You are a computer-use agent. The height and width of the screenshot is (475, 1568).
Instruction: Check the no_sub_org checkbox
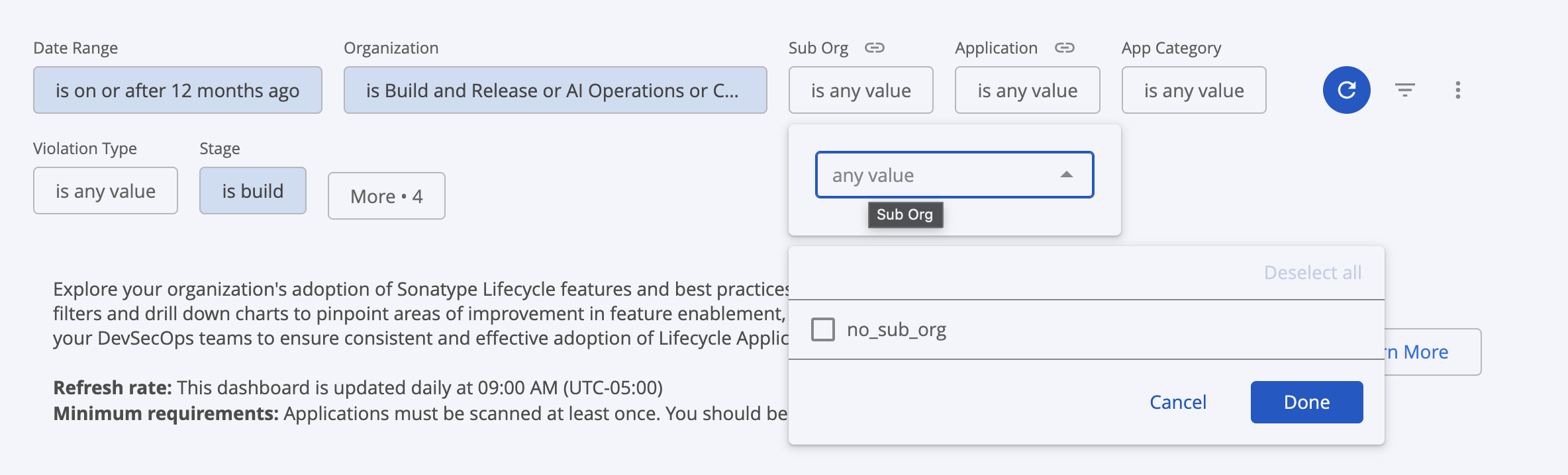(823, 329)
